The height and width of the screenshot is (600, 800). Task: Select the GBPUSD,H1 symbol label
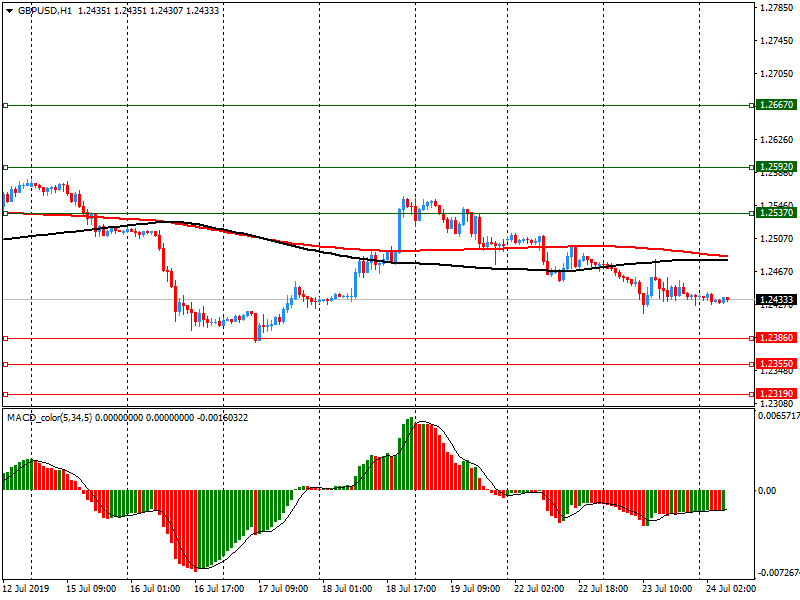point(45,11)
